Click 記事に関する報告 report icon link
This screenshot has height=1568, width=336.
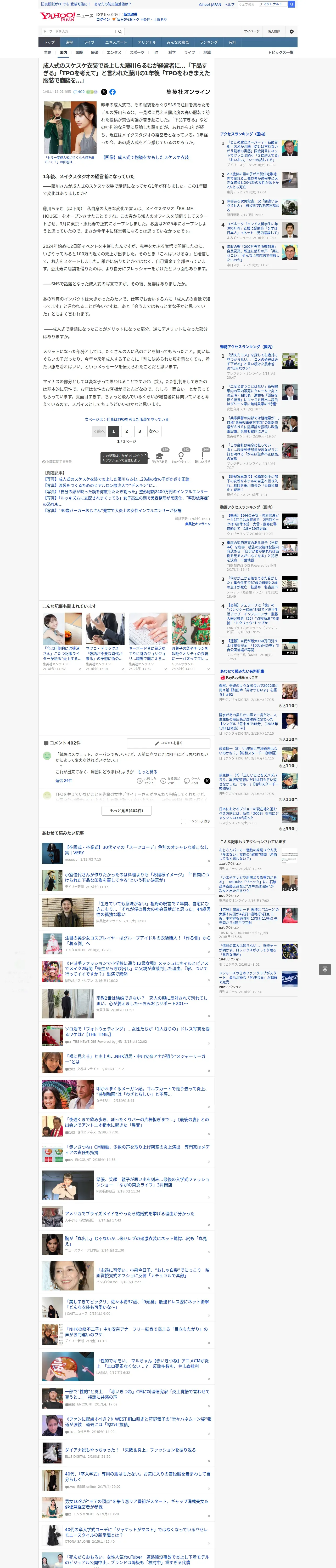pos(57,462)
